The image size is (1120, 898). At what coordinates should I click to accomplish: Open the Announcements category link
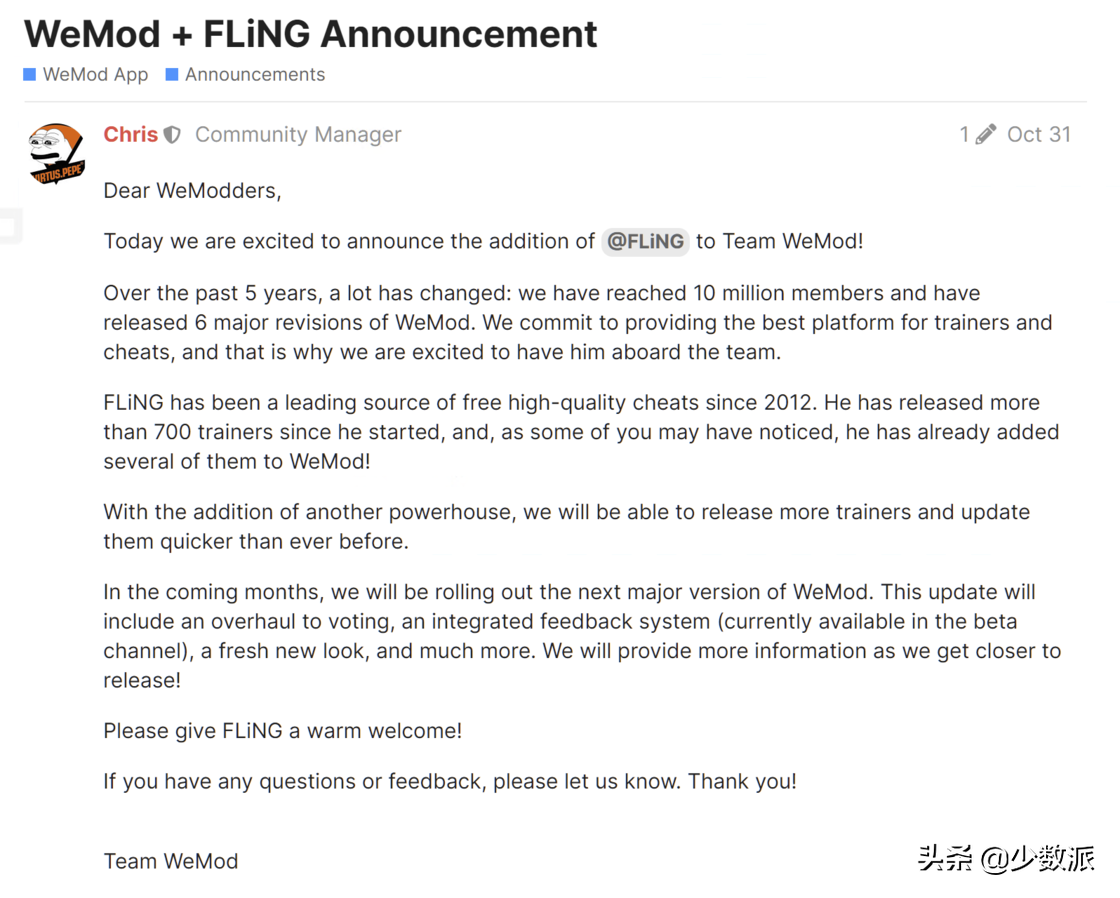(255, 75)
